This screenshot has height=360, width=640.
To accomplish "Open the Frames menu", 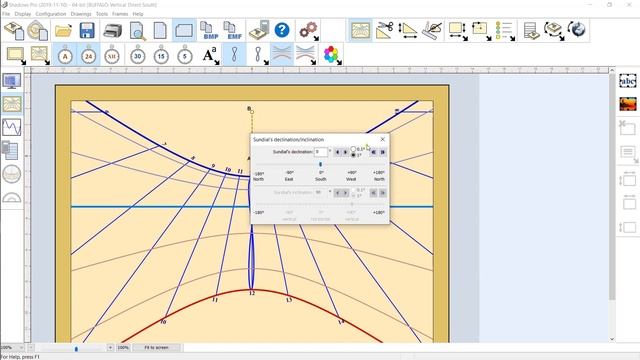I will [x=120, y=14].
